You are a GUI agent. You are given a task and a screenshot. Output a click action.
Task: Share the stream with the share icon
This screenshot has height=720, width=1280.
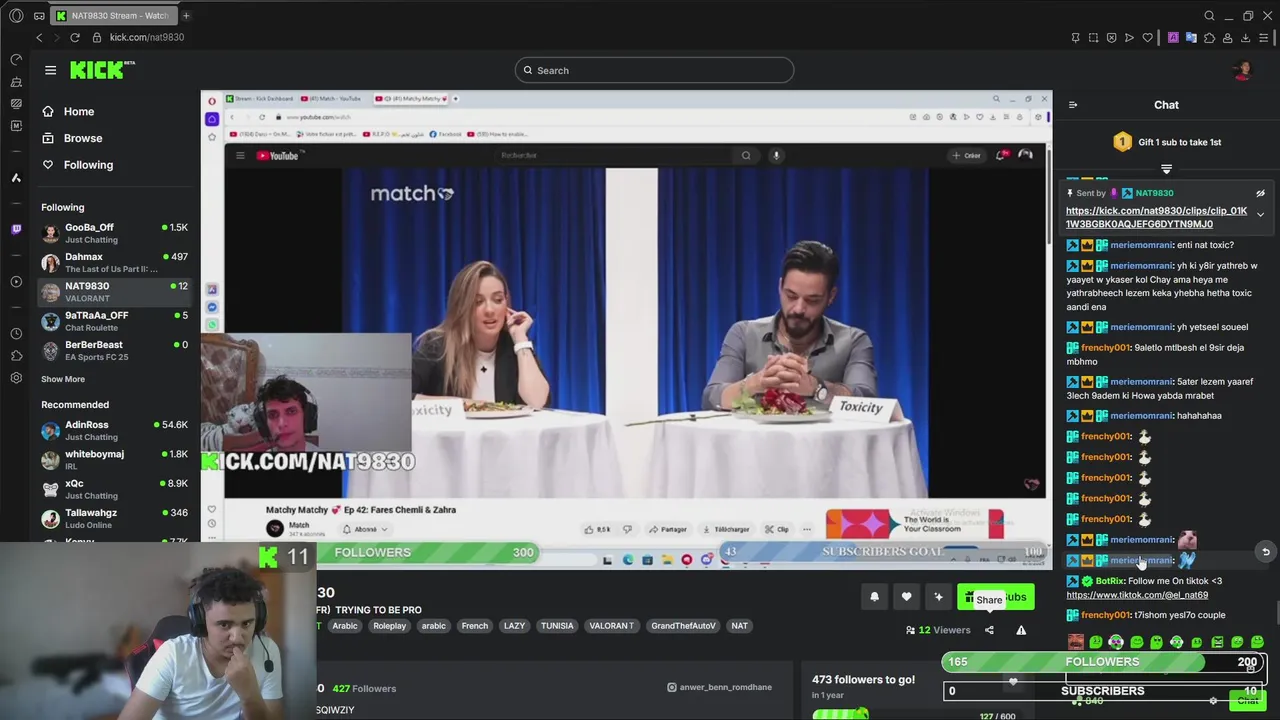tap(989, 630)
